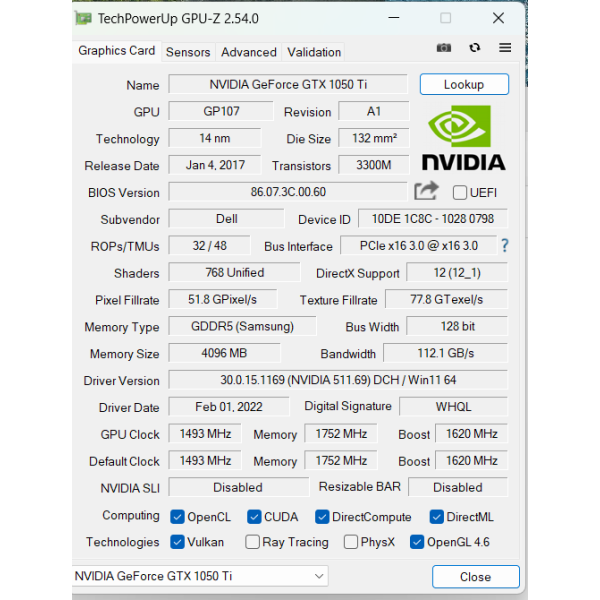
Task: Click the GPU Clock row Boost 1620 MHz
Action: coord(471,434)
